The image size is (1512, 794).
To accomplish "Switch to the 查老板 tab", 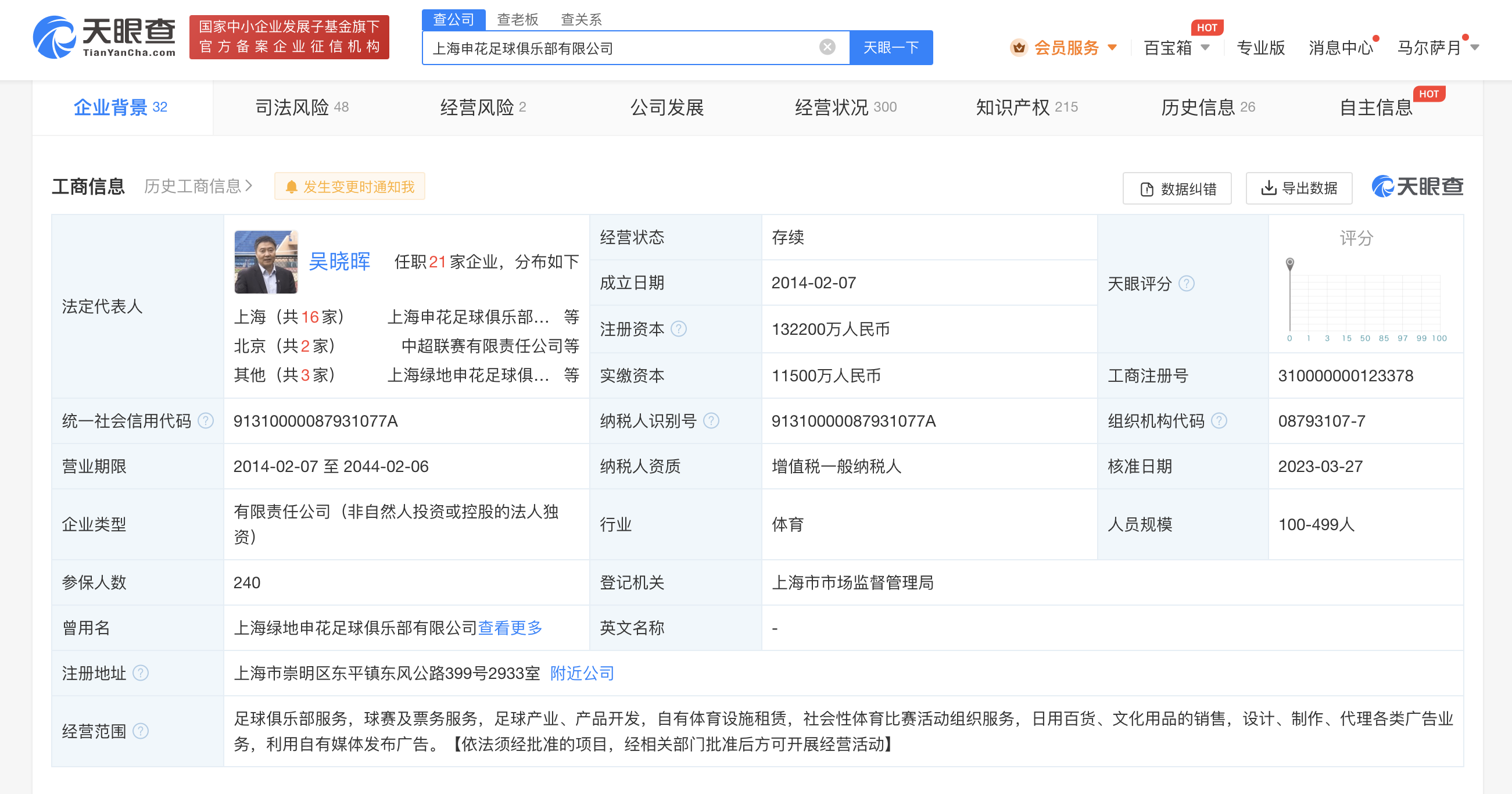I will click(518, 19).
